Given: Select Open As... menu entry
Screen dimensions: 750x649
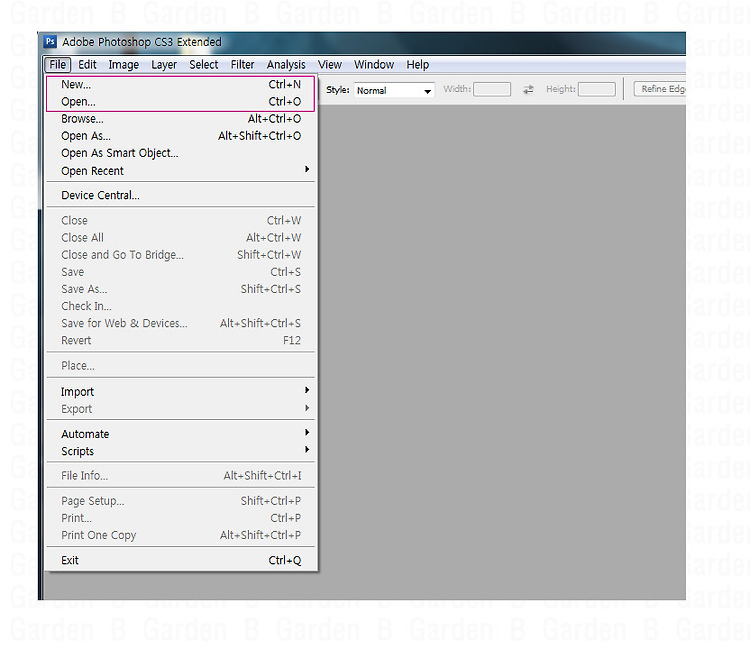Looking at the screenshot, I should tap(181, 136).
